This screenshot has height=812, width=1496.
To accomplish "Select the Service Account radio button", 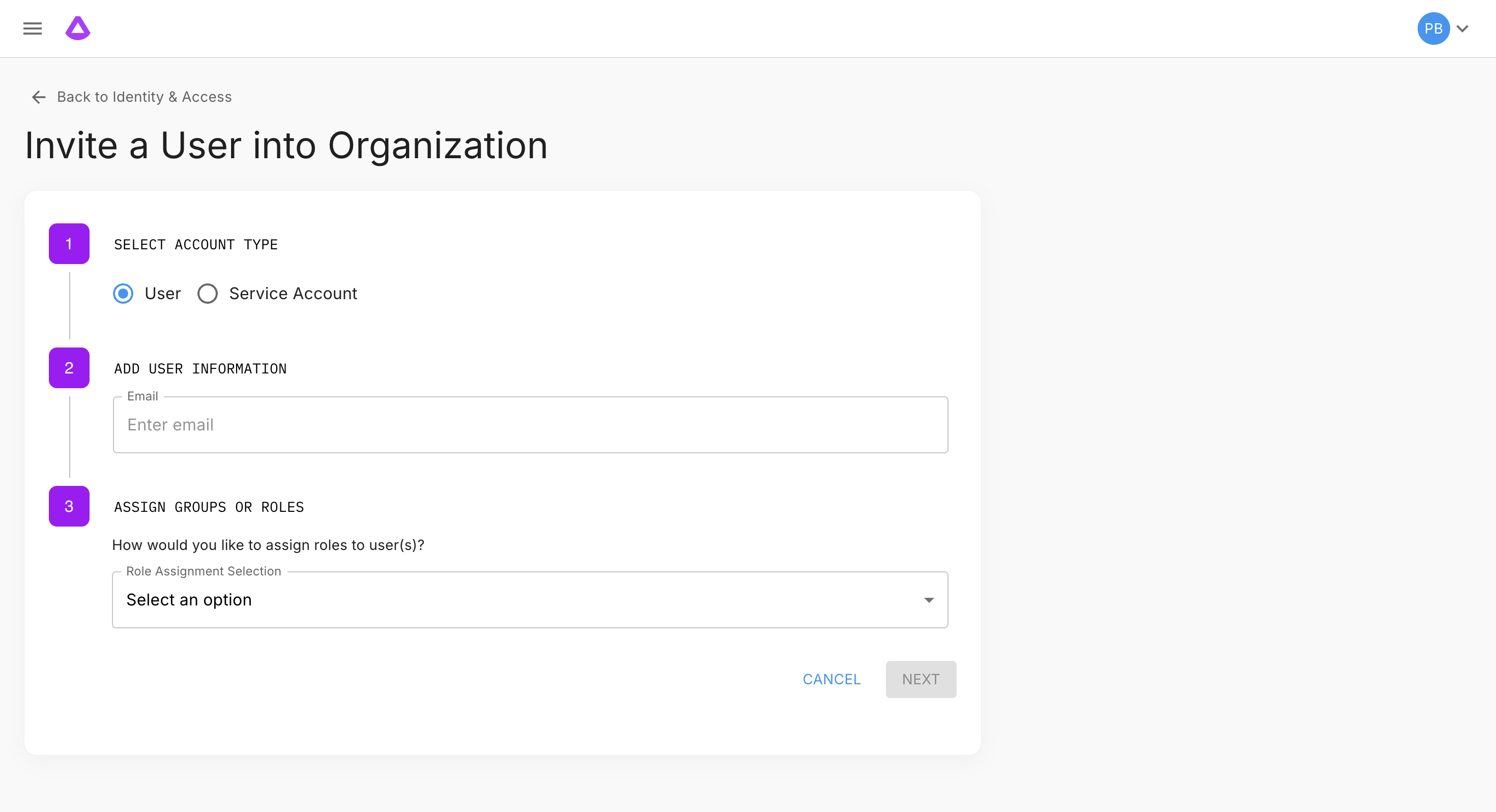I will (207, 294).
